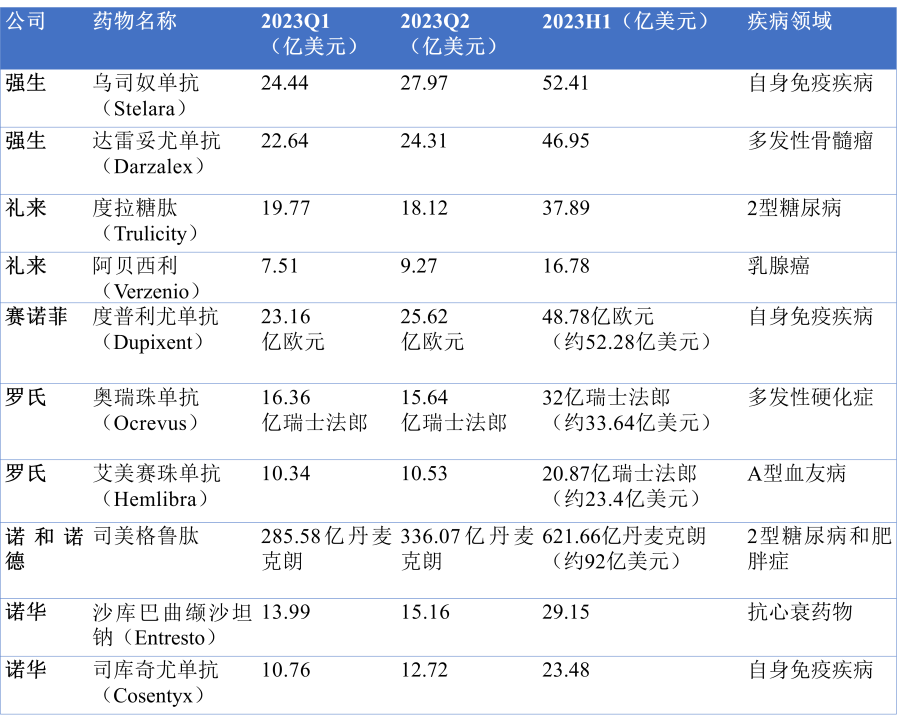The height and width of the screenshot is (720, 897).
Task: Select the 司美格鲁肽 drug name cell
Action: click(x=146, y=537)
